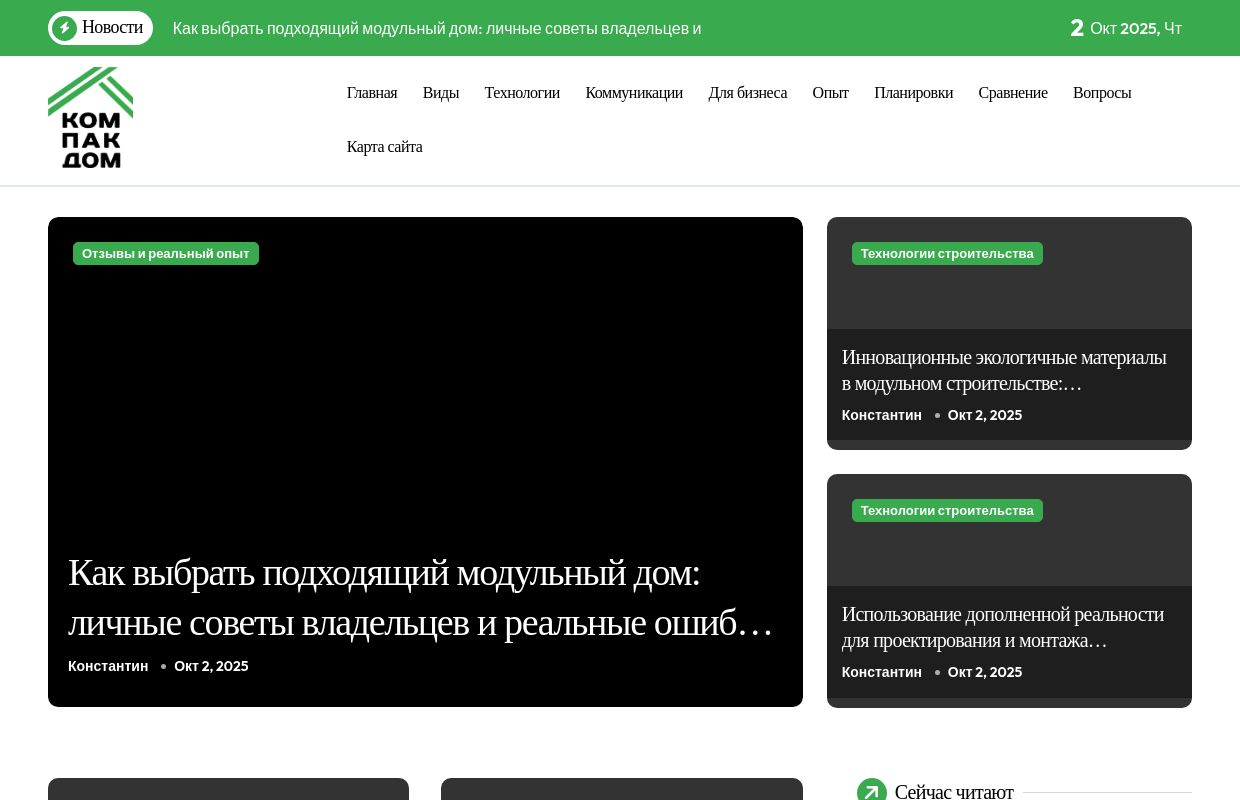Viewport: 1240px width, 800px height.
Task: Click the Опыт navigation link
Action: click(830, 93)
